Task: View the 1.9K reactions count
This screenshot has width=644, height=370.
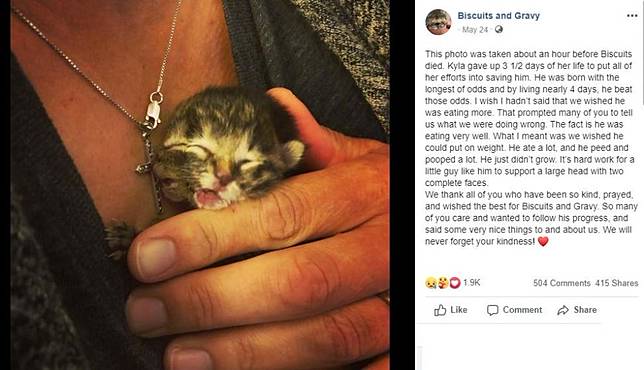Action: click(472, 283)
